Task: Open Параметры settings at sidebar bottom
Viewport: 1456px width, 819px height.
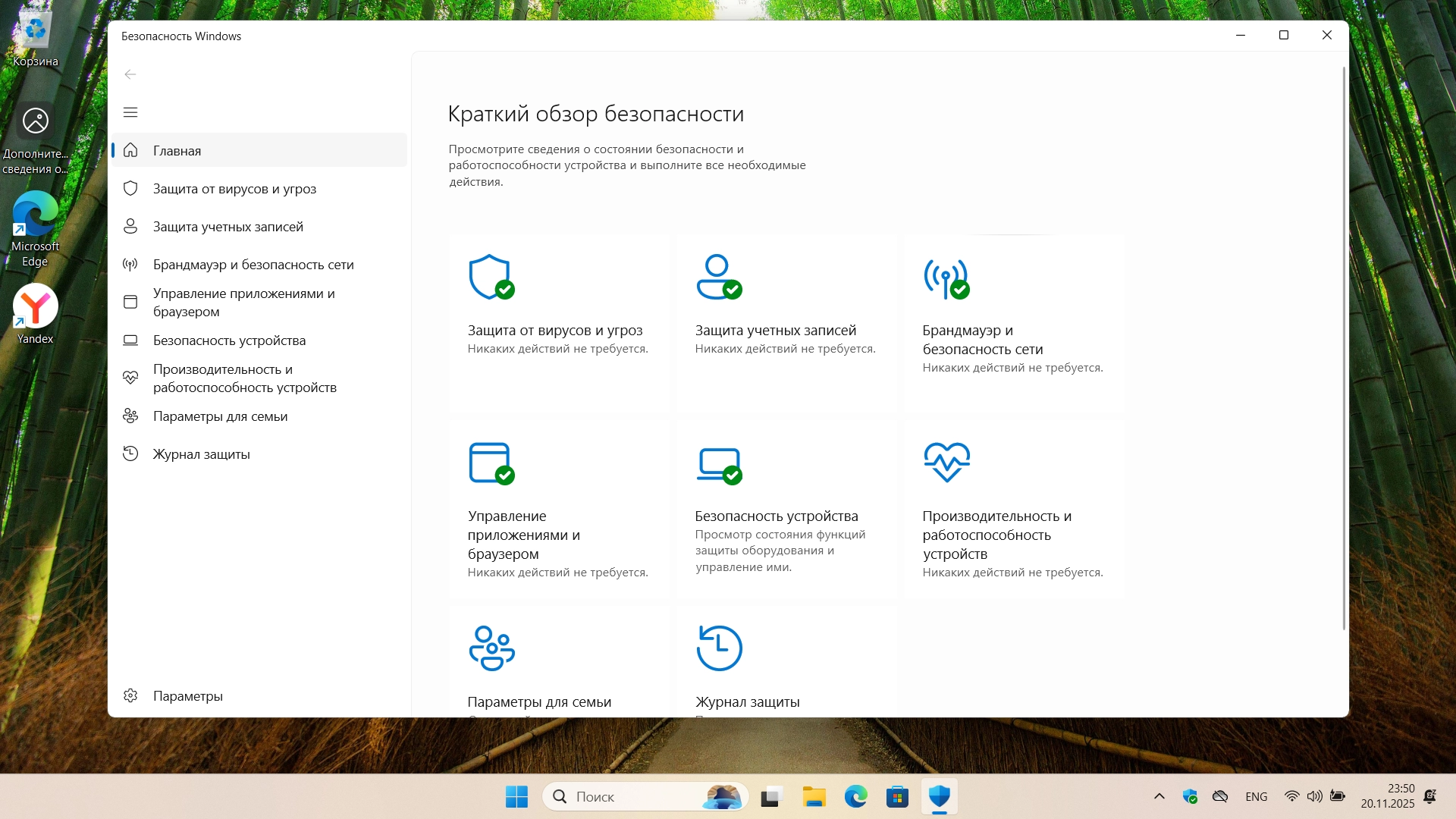Action: (187, 695)
